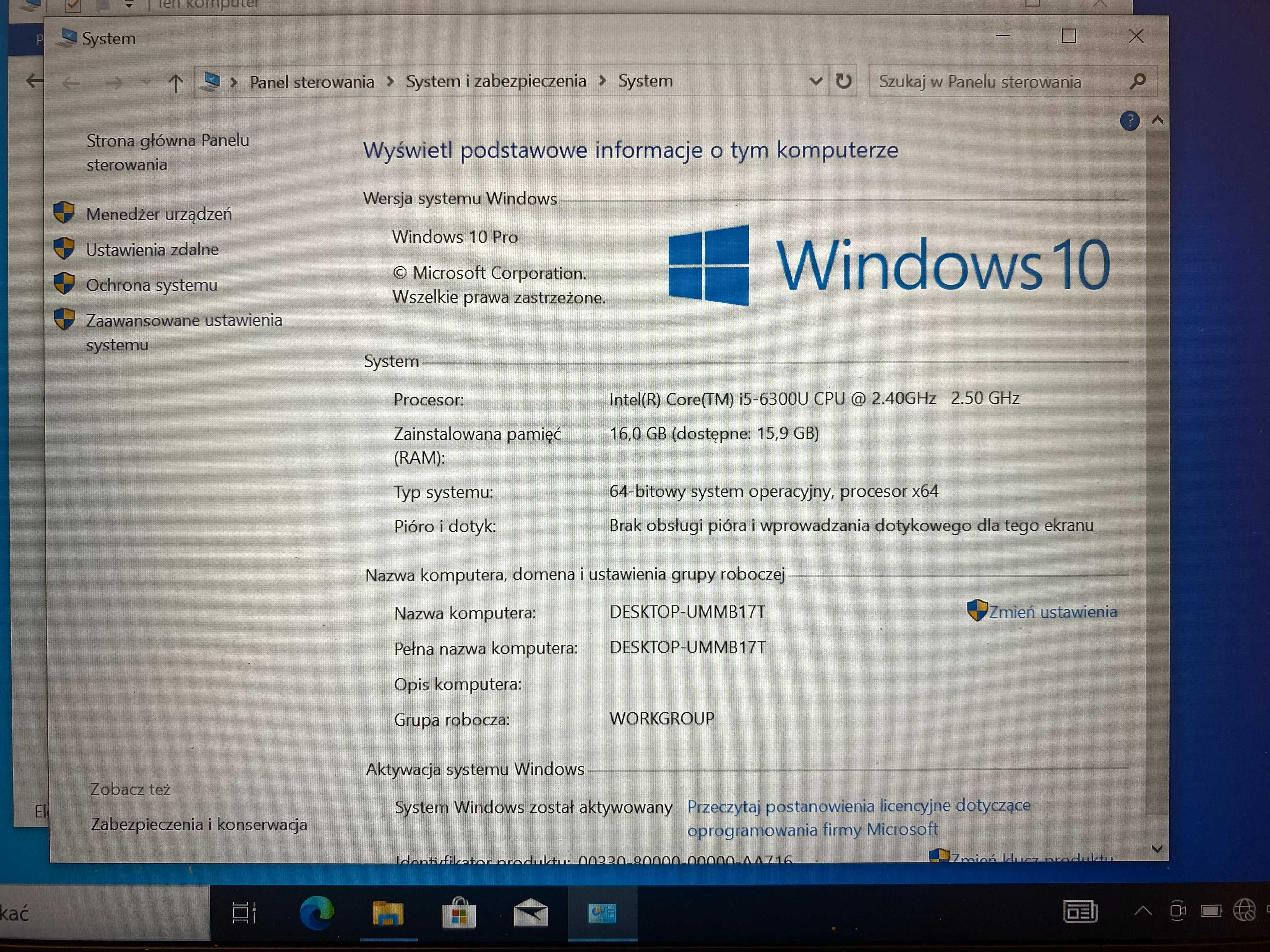Open Microsoft license terms link

coord(858,818)
